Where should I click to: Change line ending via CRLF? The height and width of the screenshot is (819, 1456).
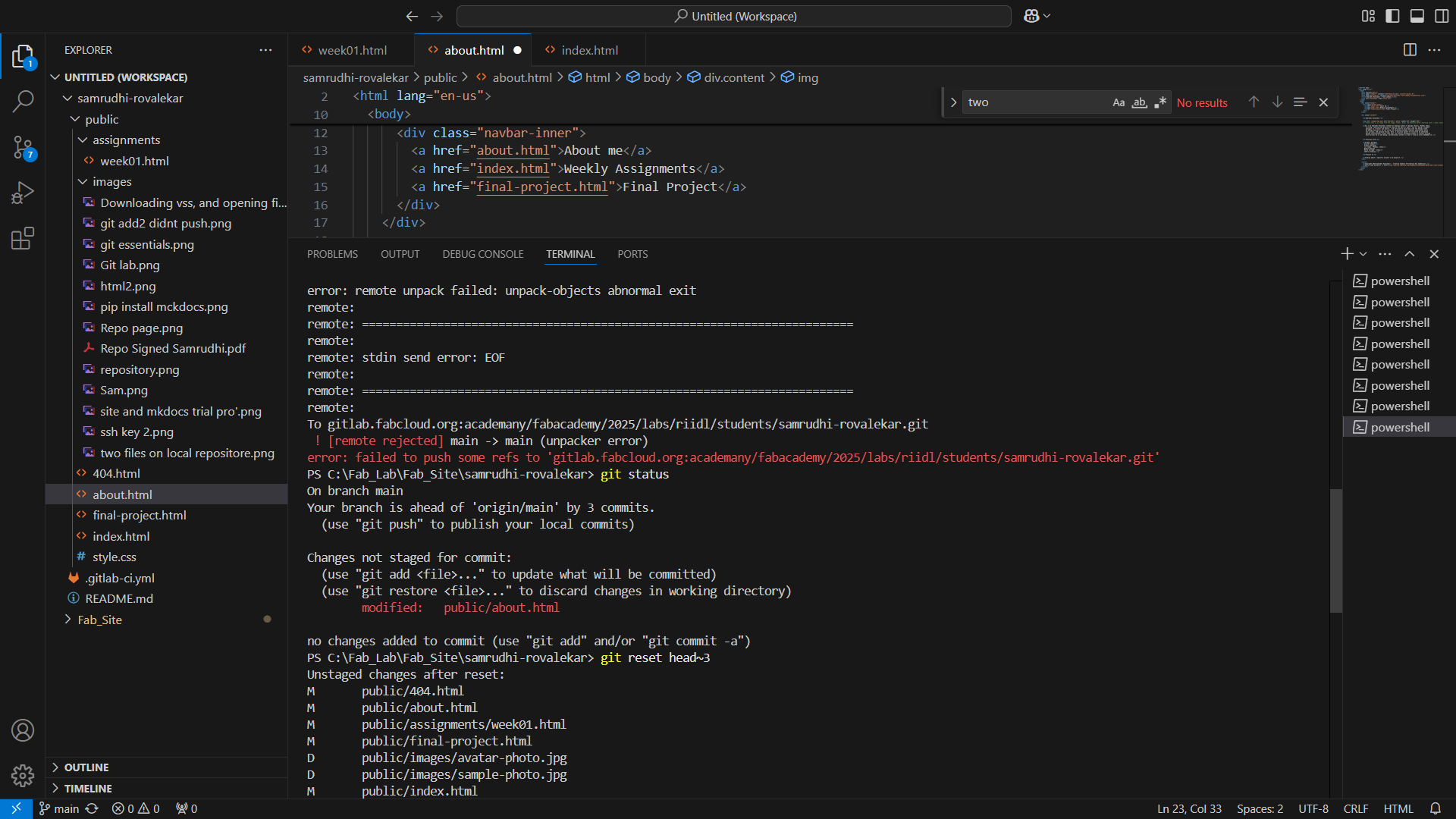click(x=1355, y=808)
